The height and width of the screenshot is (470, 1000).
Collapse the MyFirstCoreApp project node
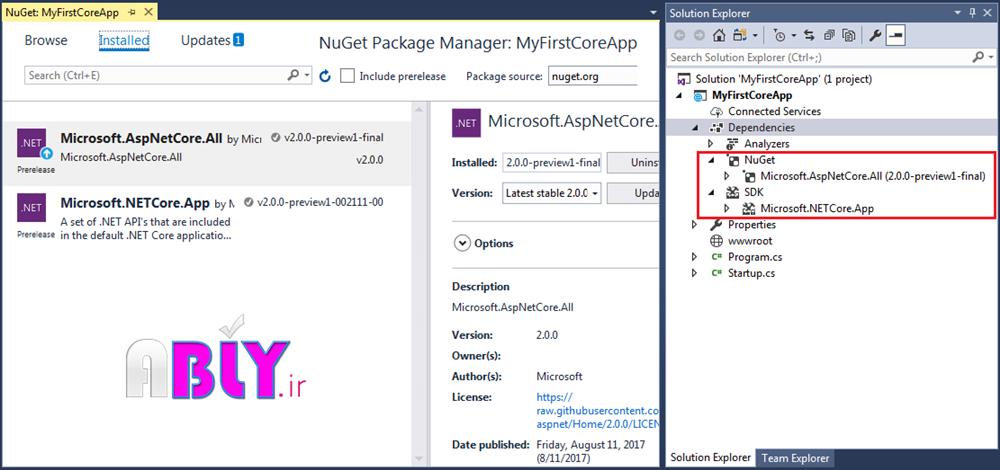(680, 96)
